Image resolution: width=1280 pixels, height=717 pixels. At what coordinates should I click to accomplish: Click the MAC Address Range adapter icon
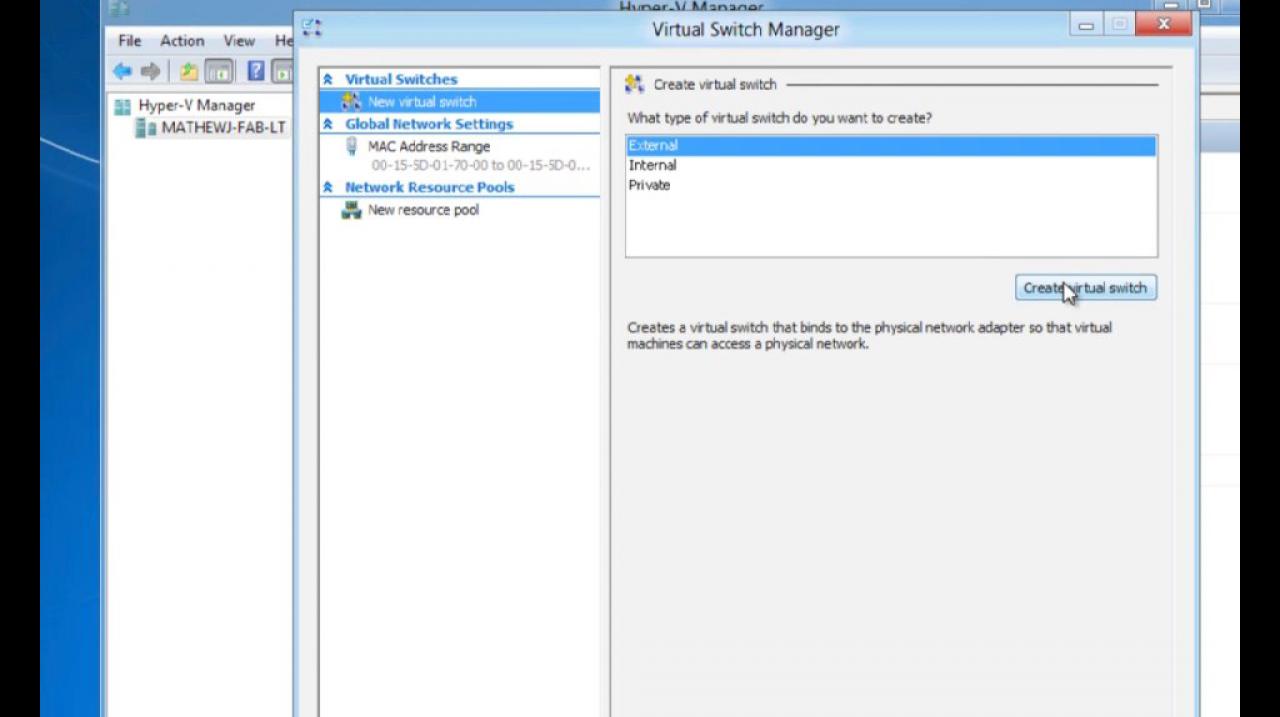click(x=351, y=147)
